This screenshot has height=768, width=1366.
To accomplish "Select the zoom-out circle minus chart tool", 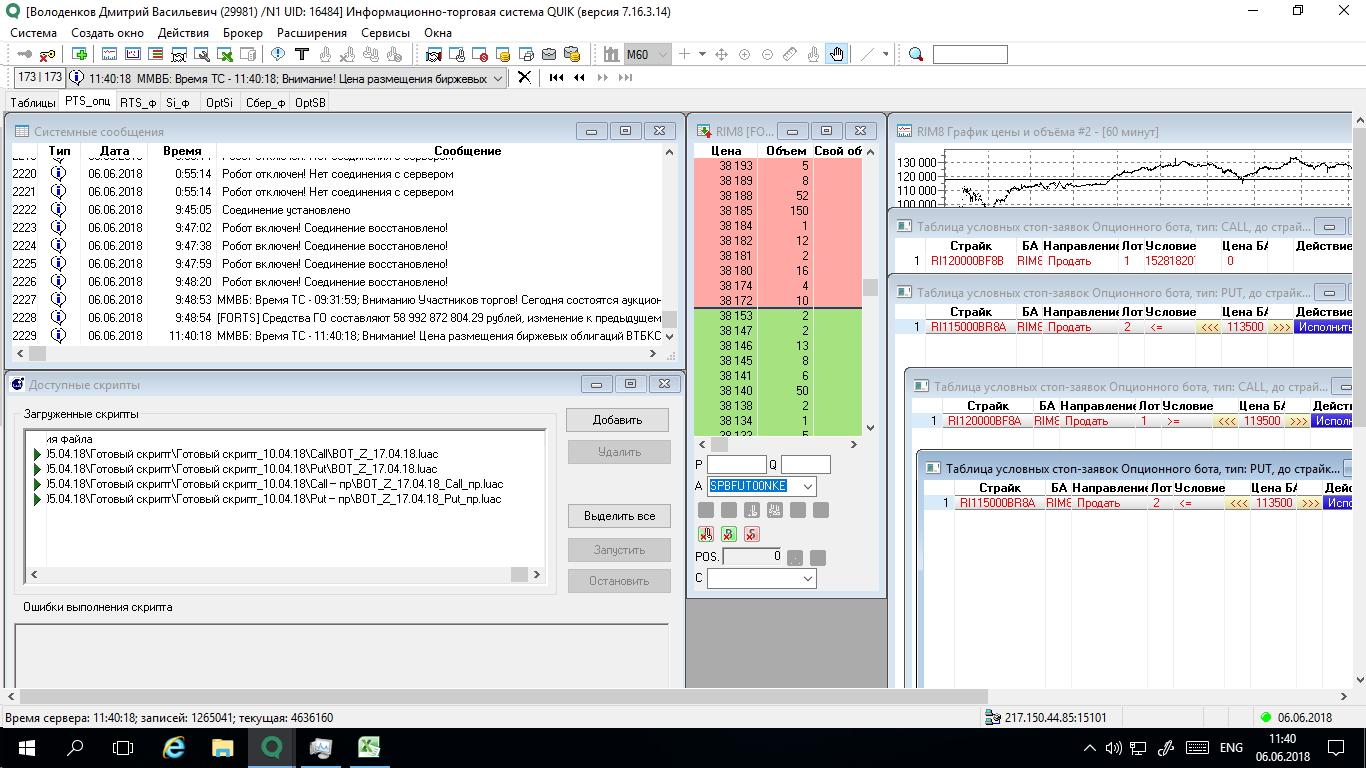I will pos(767,54).
